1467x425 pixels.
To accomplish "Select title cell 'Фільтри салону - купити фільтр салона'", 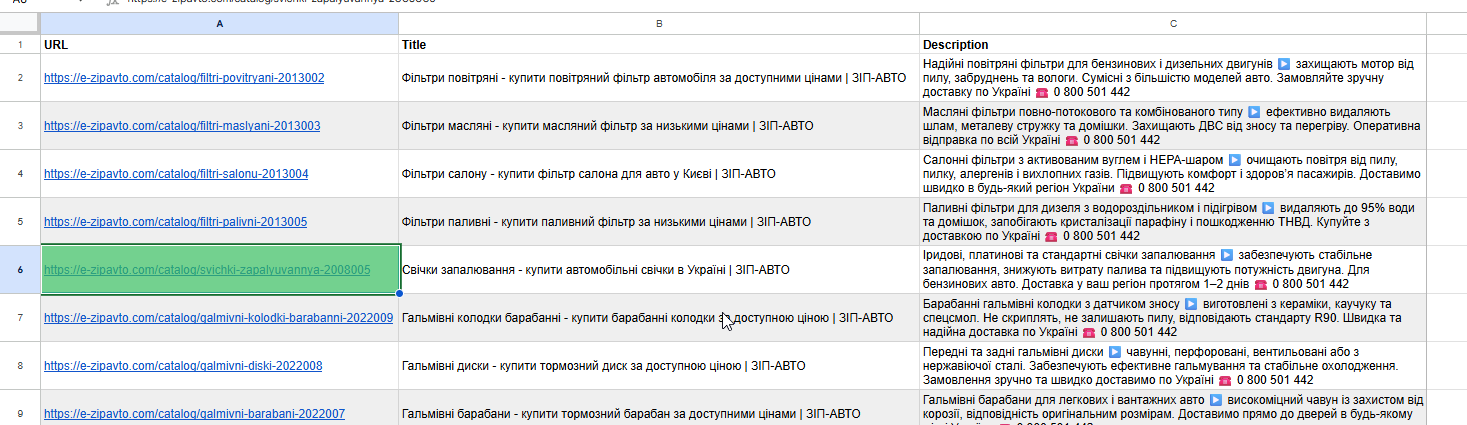I will tap(659, 174).
